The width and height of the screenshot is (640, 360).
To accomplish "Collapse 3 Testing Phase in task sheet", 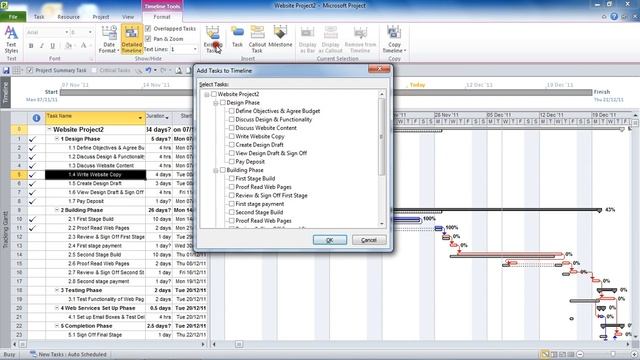I will [x=57, y=290].
